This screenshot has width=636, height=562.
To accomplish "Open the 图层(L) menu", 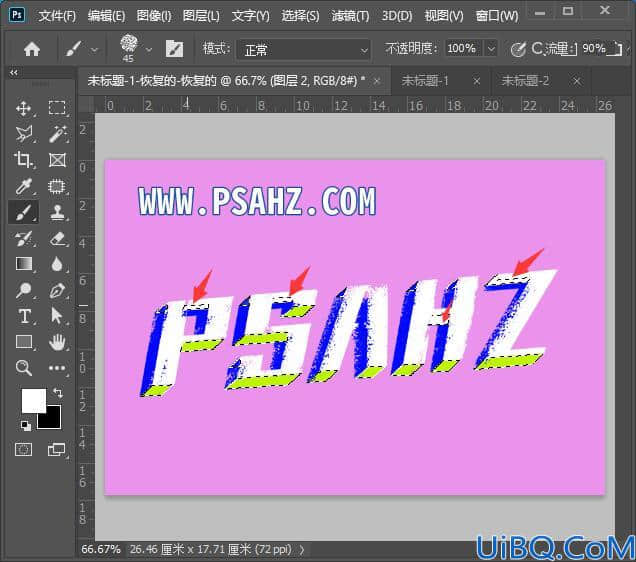I will pyautogui.click(x=201, y=16).
